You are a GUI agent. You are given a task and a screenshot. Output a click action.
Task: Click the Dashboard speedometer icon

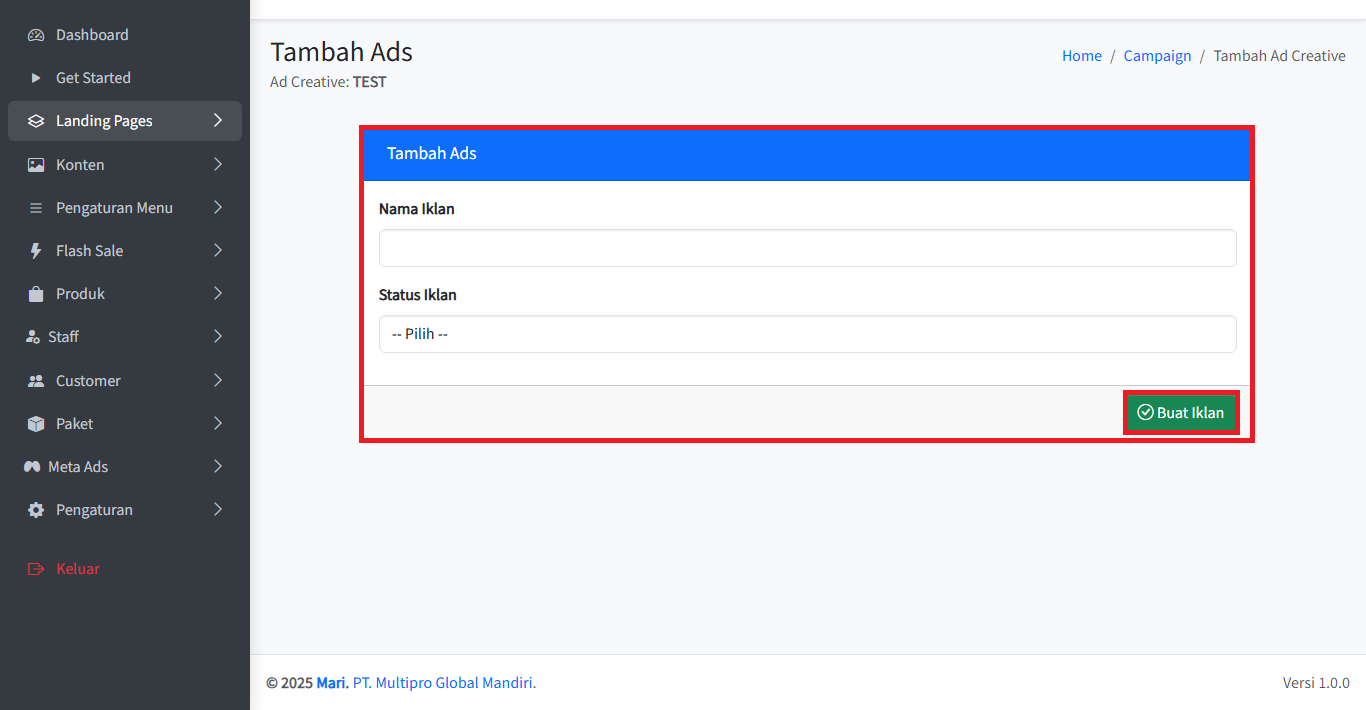click(36, 35)
